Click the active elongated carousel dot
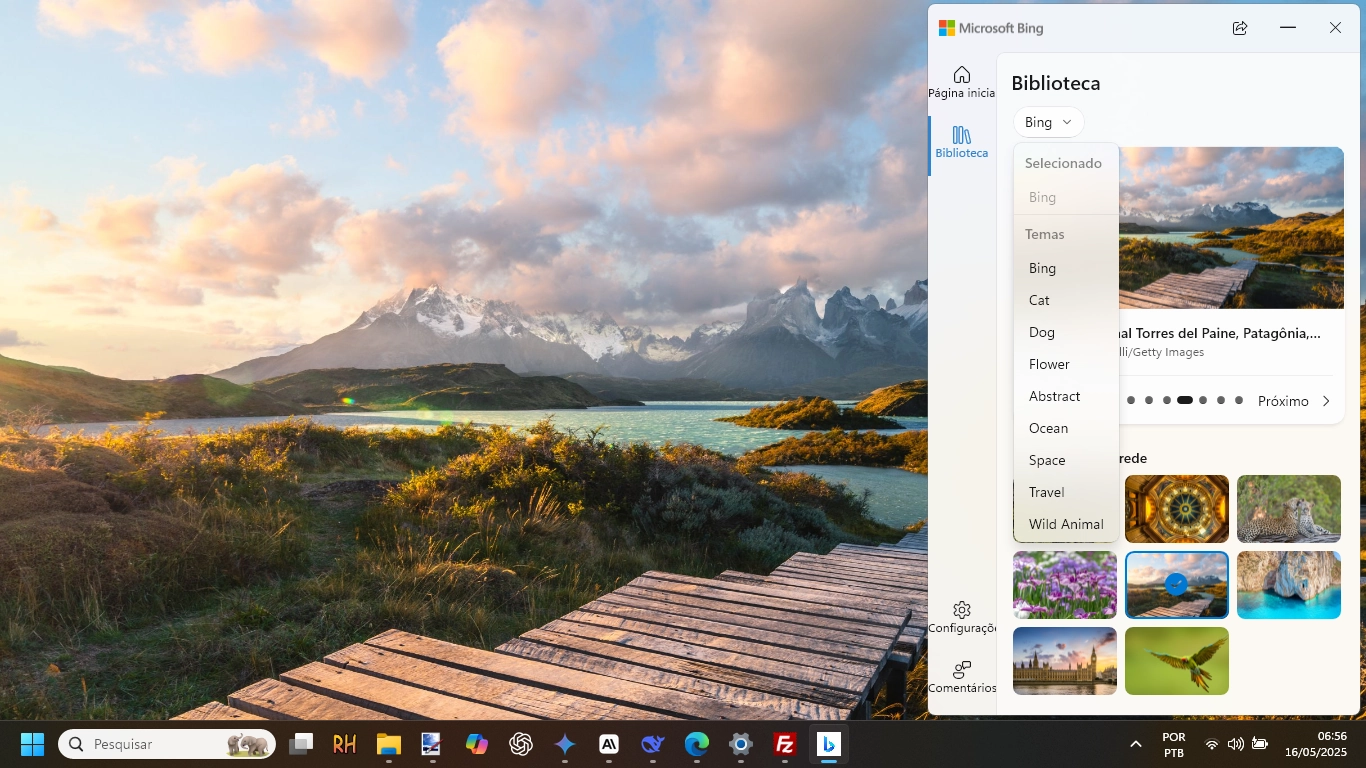 click(1185, 400)
